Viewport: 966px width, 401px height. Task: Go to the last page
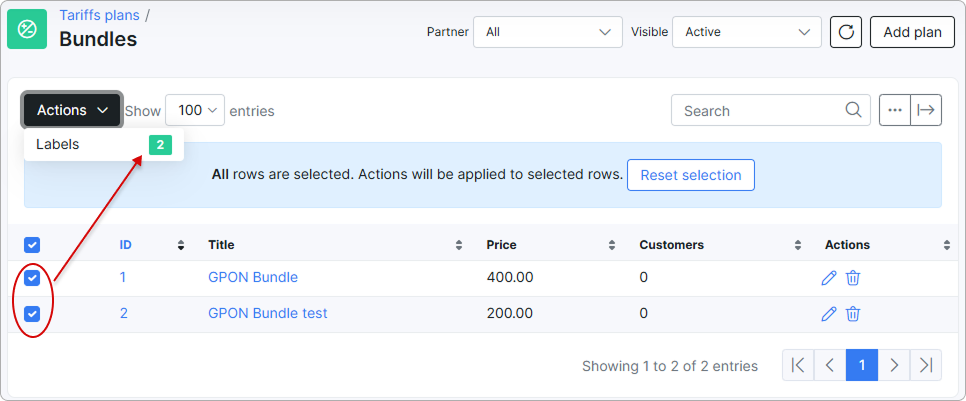926,365
